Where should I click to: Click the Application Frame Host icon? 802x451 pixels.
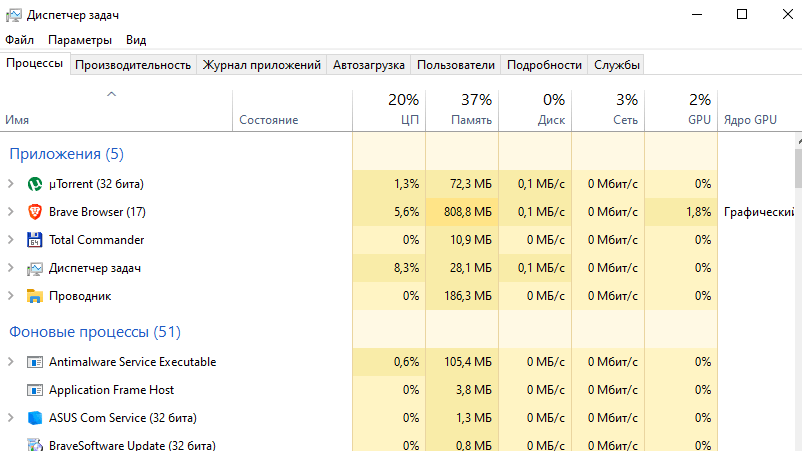pyautogui.click(x=35, y=390)
